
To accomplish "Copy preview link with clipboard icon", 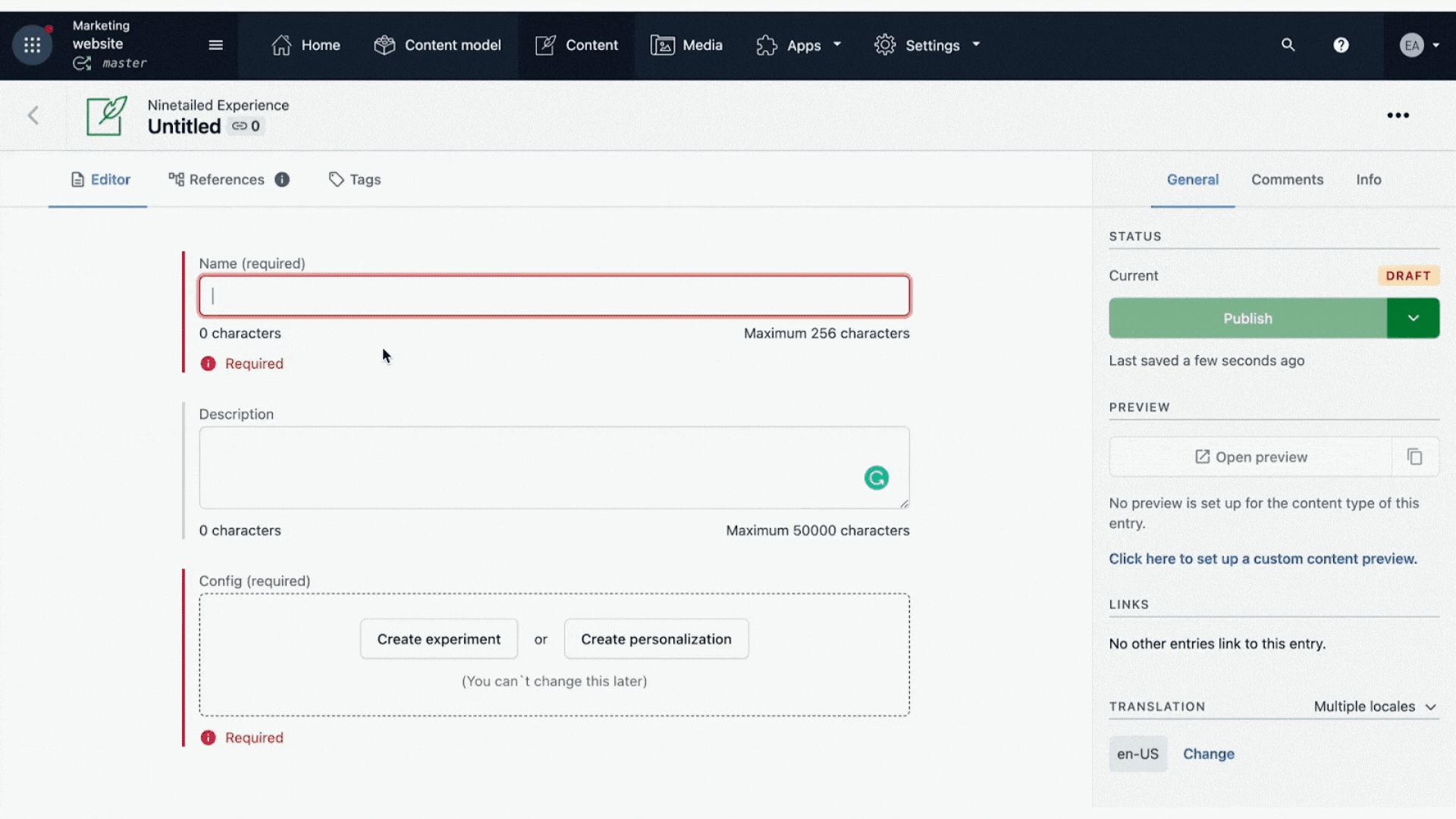I will (1414, 457).
